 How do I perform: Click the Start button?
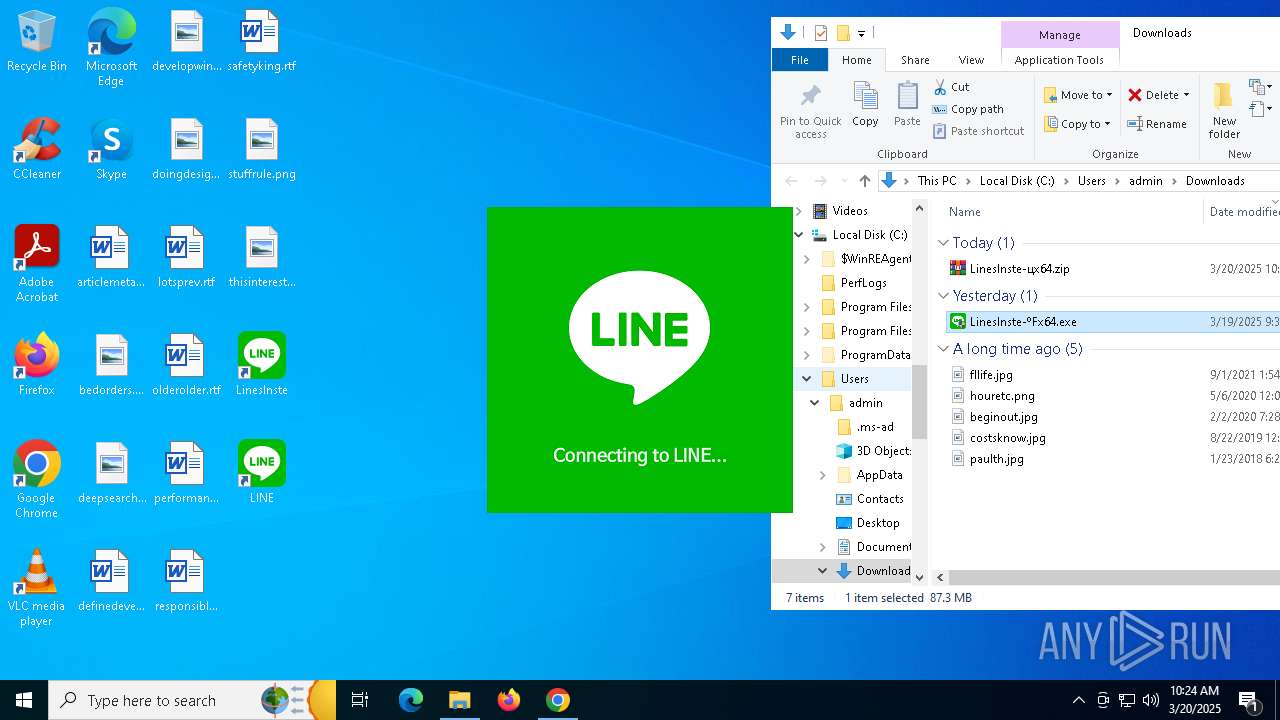click(24, 700)
